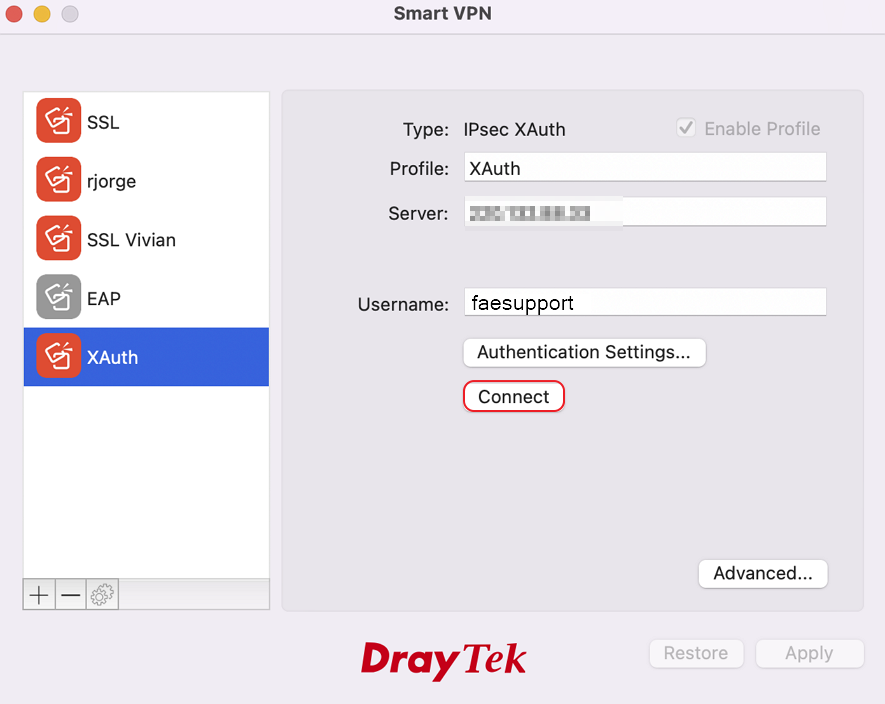
Task: Select the rjorge profile name in the list
Action: pos(111,182)
